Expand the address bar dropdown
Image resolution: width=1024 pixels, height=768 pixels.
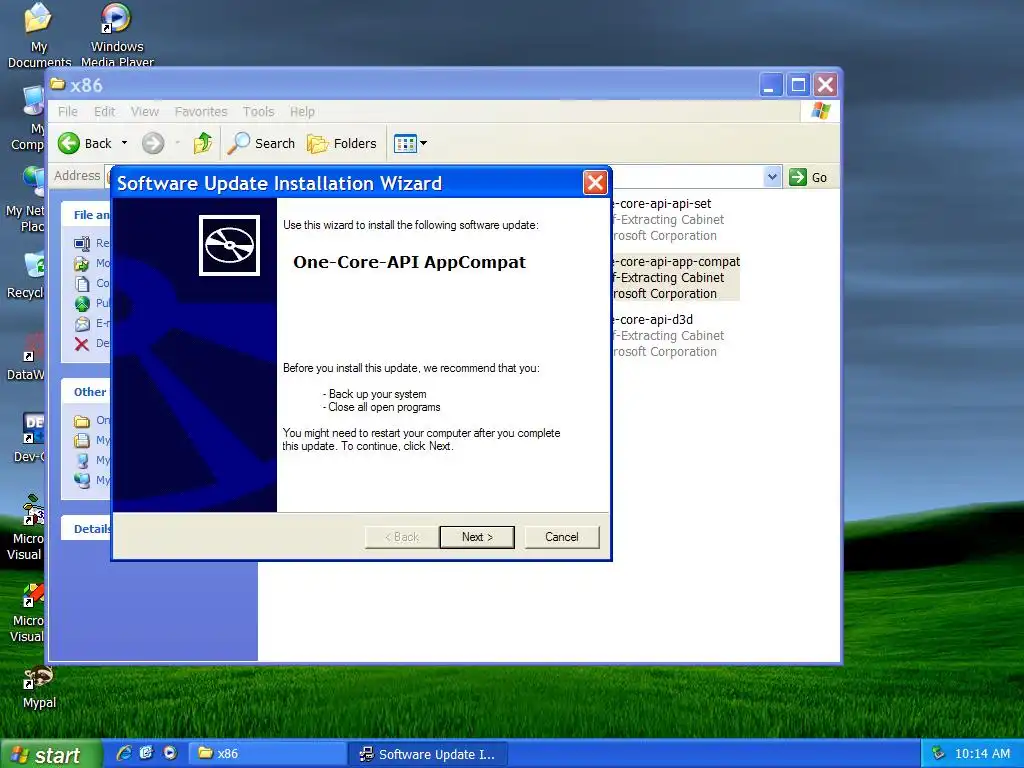(x=772, y=177)
